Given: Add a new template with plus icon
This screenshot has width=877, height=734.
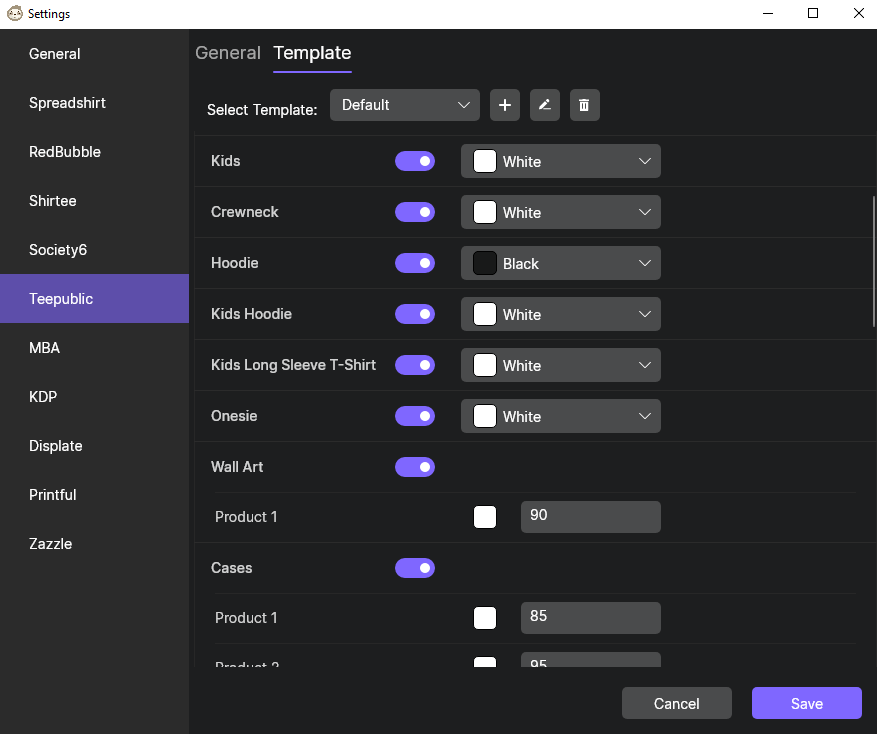Looking at the screenshot, I should coord(504,105).
